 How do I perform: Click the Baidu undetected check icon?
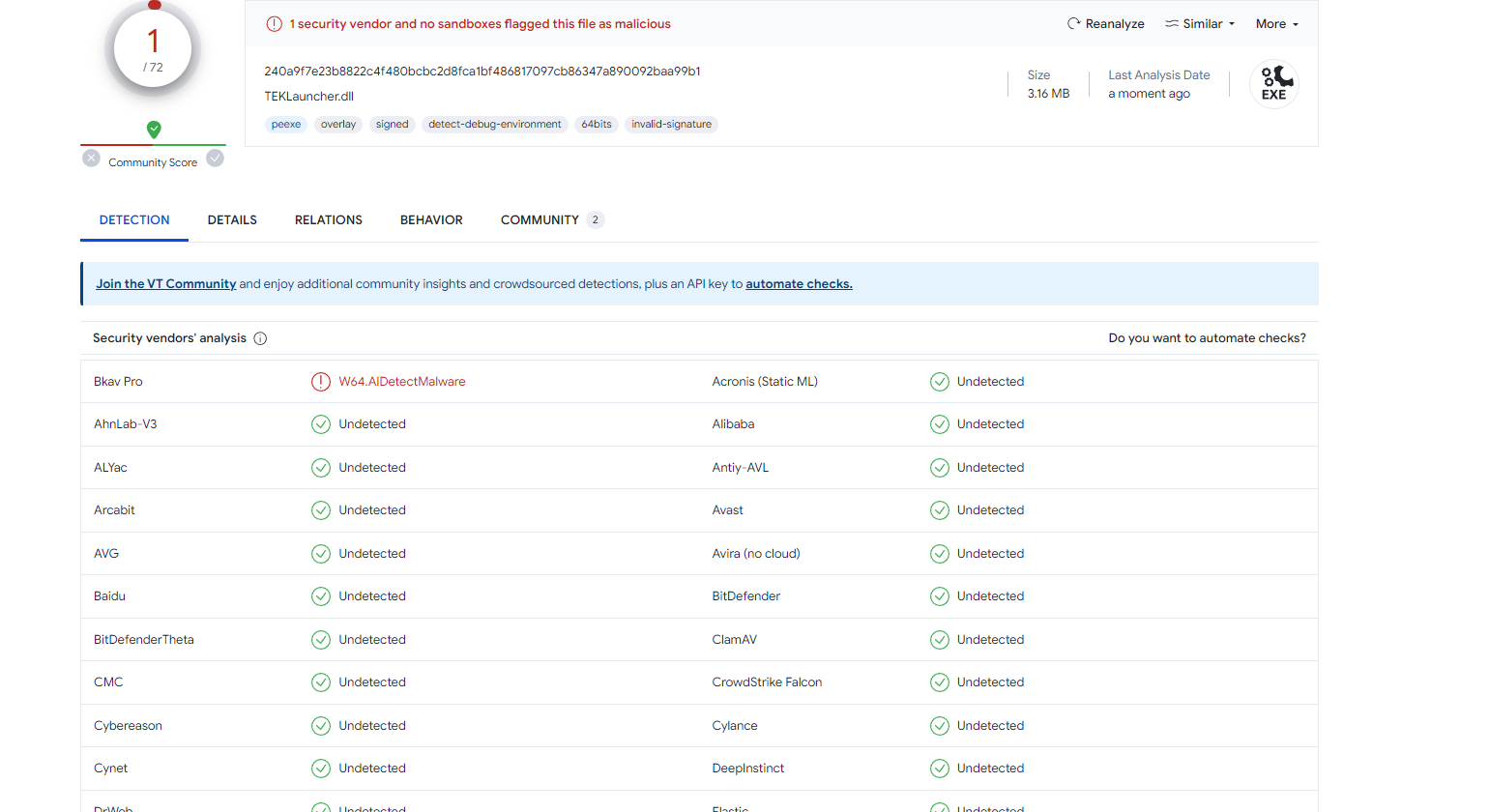[x=321, y=596]
